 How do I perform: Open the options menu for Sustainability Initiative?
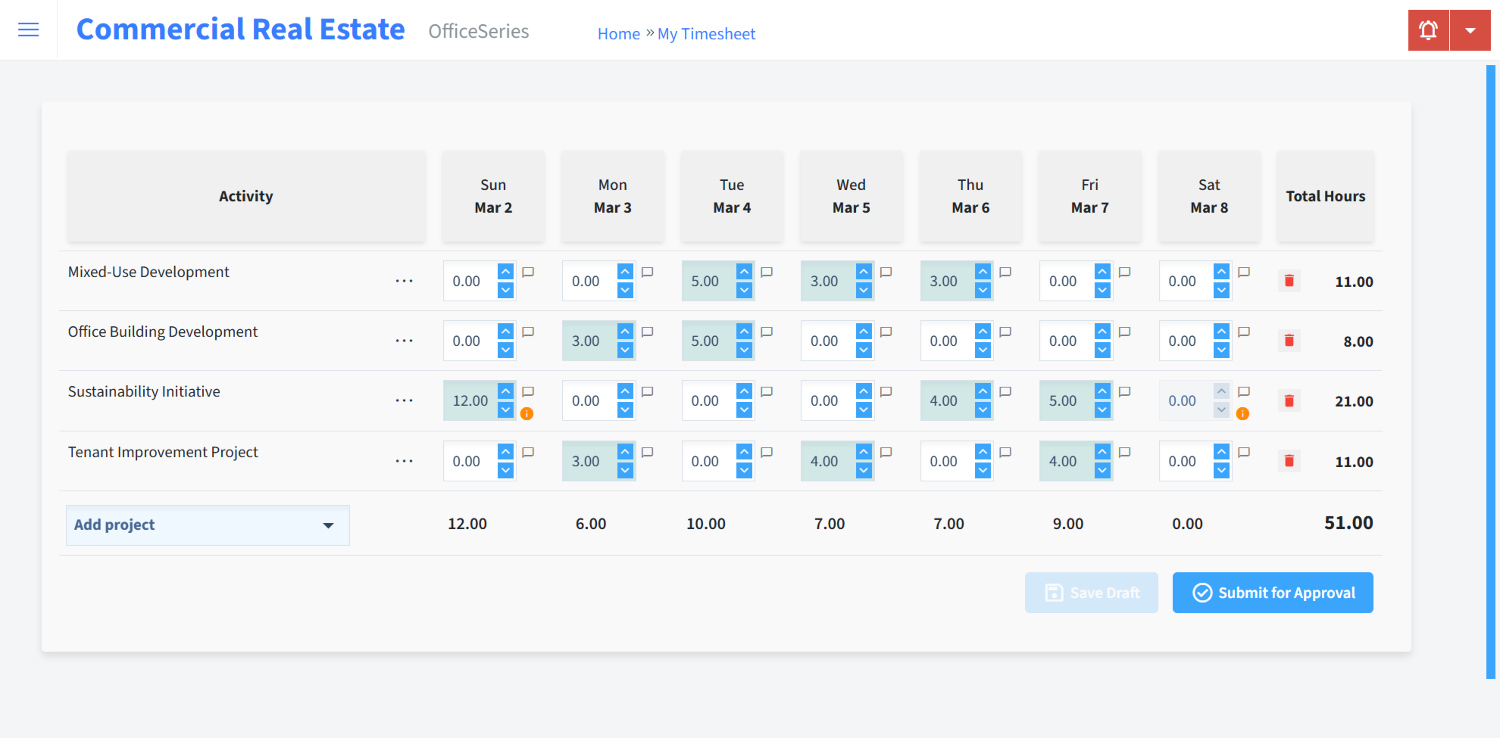tap(404, 400)
